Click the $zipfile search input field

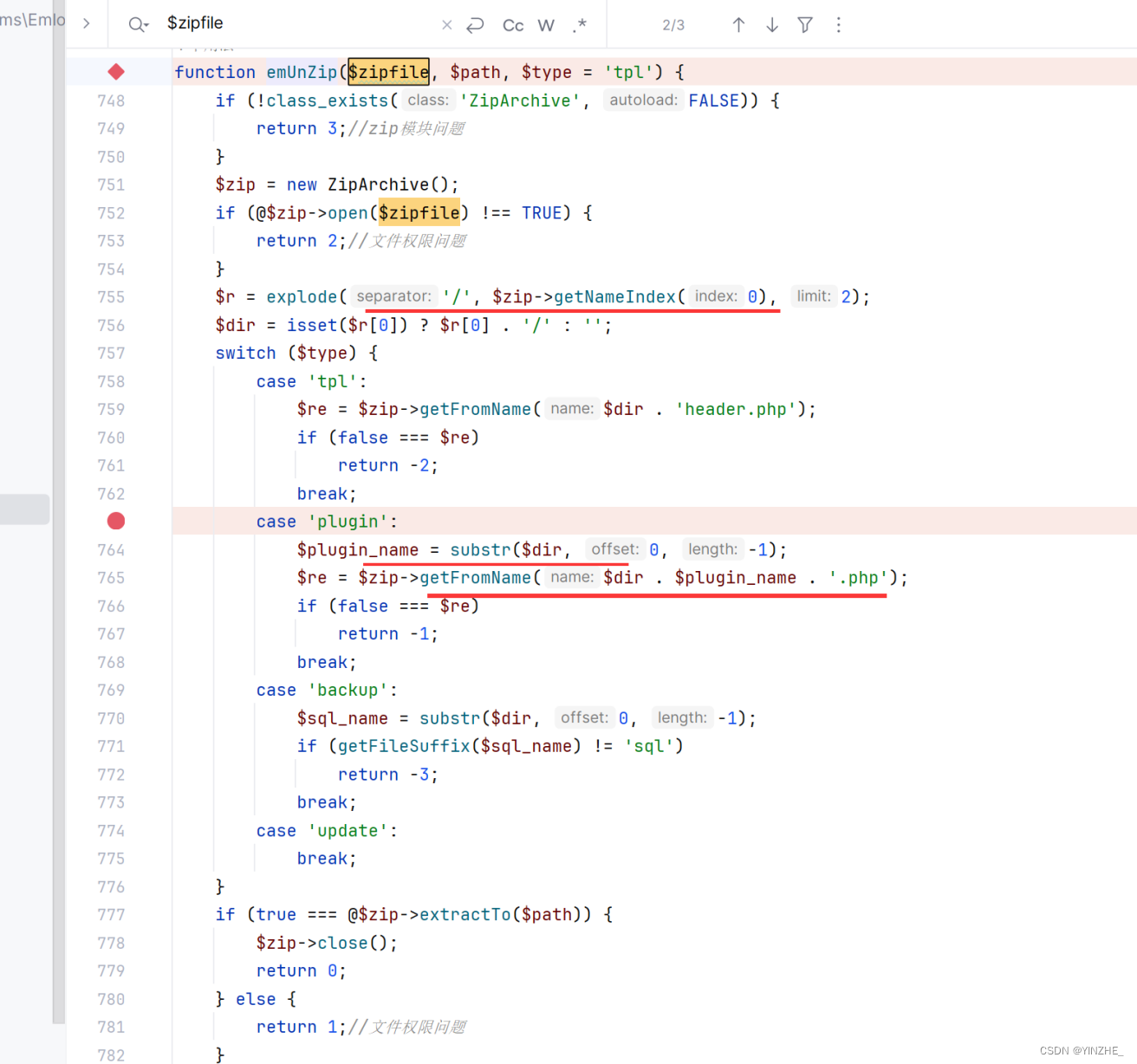pyautogui.click(x=299, y=23)
